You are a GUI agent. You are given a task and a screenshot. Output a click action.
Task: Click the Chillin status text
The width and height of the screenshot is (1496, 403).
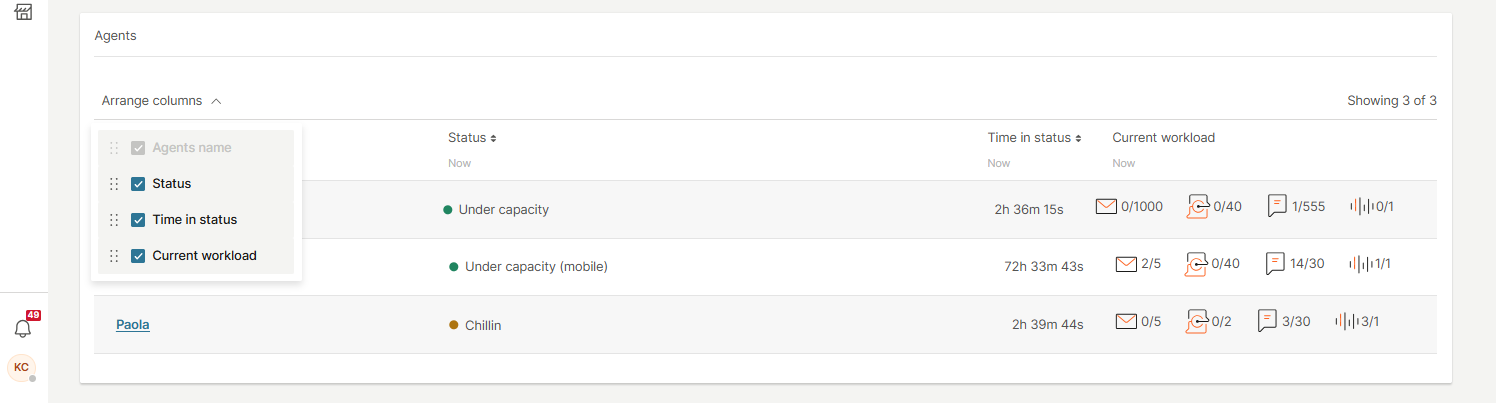(x=483, y=325)
